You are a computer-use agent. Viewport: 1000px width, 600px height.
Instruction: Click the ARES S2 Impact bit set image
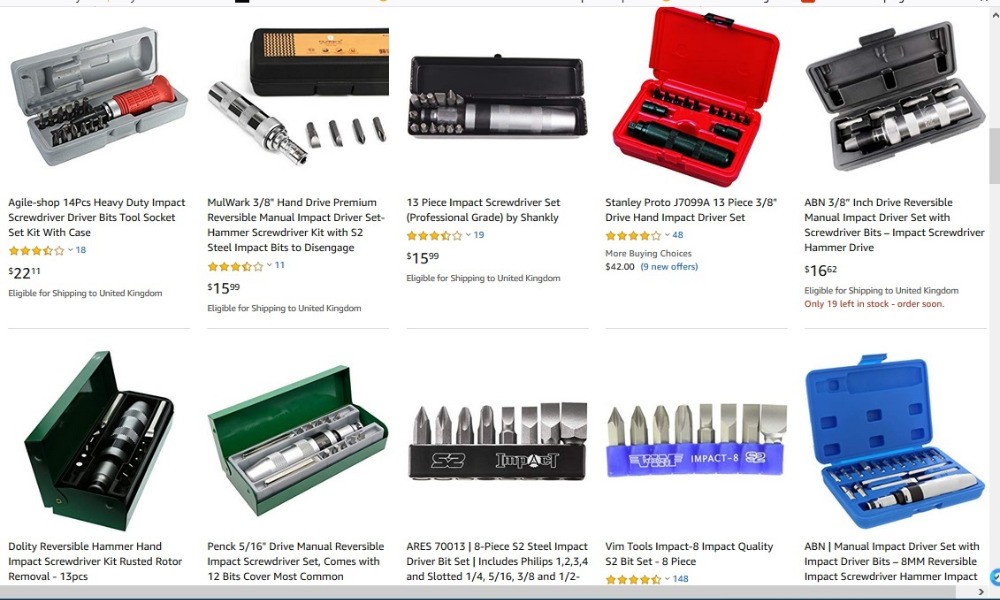pyautogui.click(x=497, y=441)
